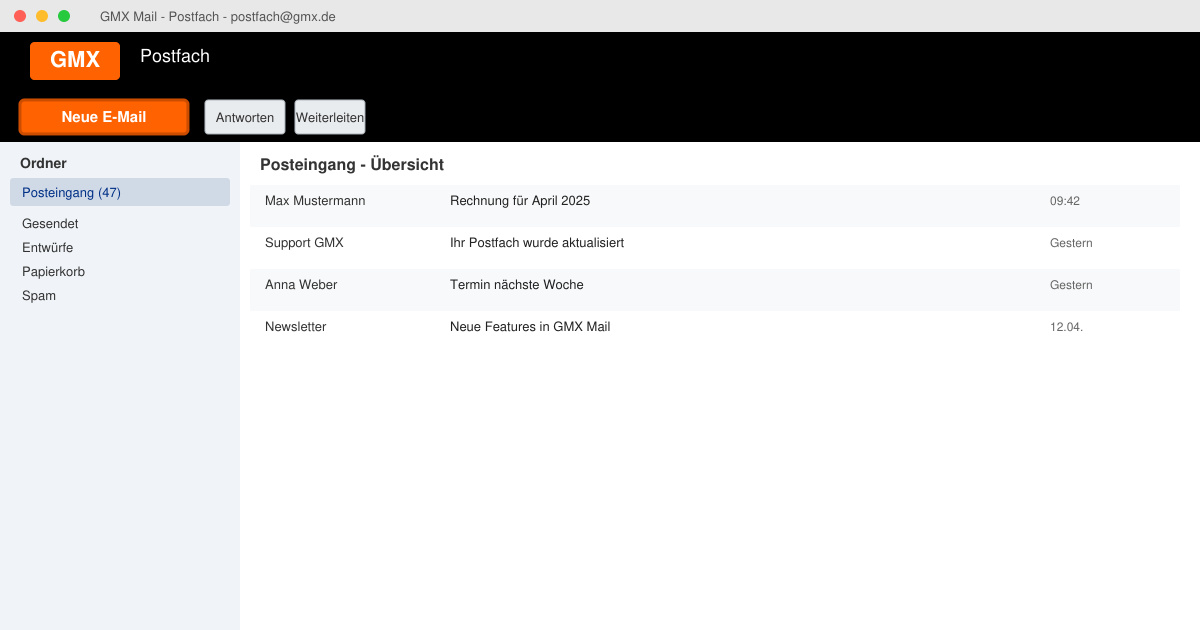The width and height of the screenshot is (1200, 630).
Task: Compose with the Neue E-Mail button
Action: click(x=104, y=117)
